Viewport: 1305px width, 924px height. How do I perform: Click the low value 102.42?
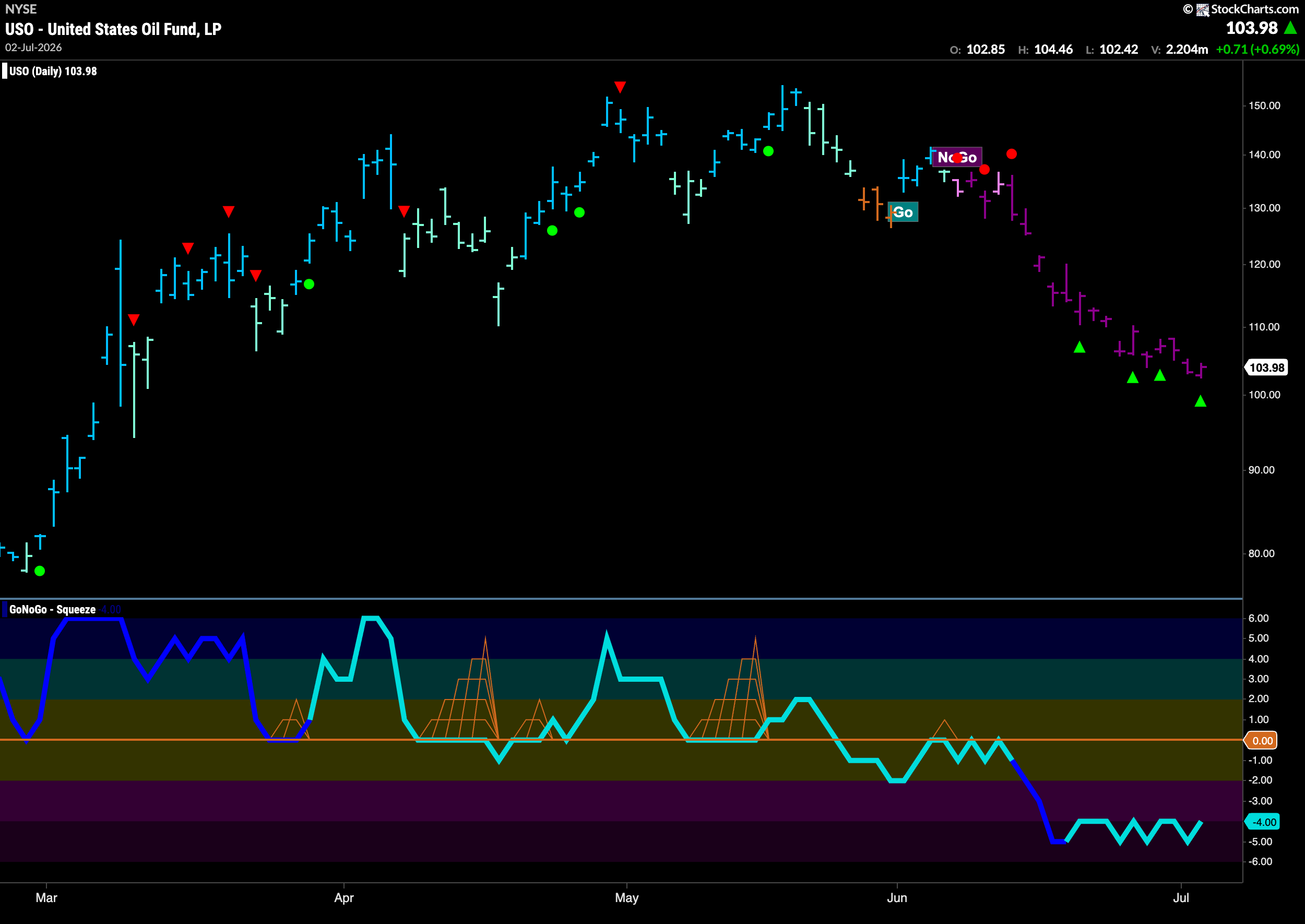[1119, 50]
